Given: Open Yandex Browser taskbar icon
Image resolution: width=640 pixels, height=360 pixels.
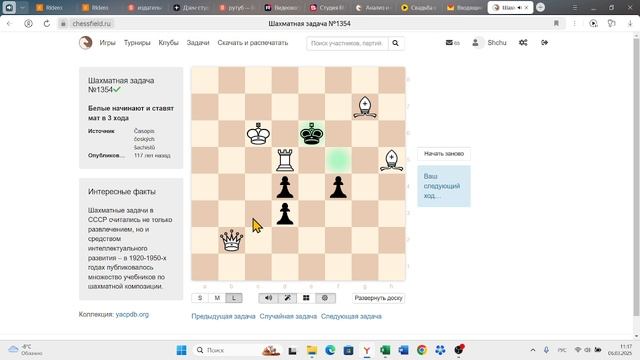Looking at the screenshot, I should (x=367, y=350).
